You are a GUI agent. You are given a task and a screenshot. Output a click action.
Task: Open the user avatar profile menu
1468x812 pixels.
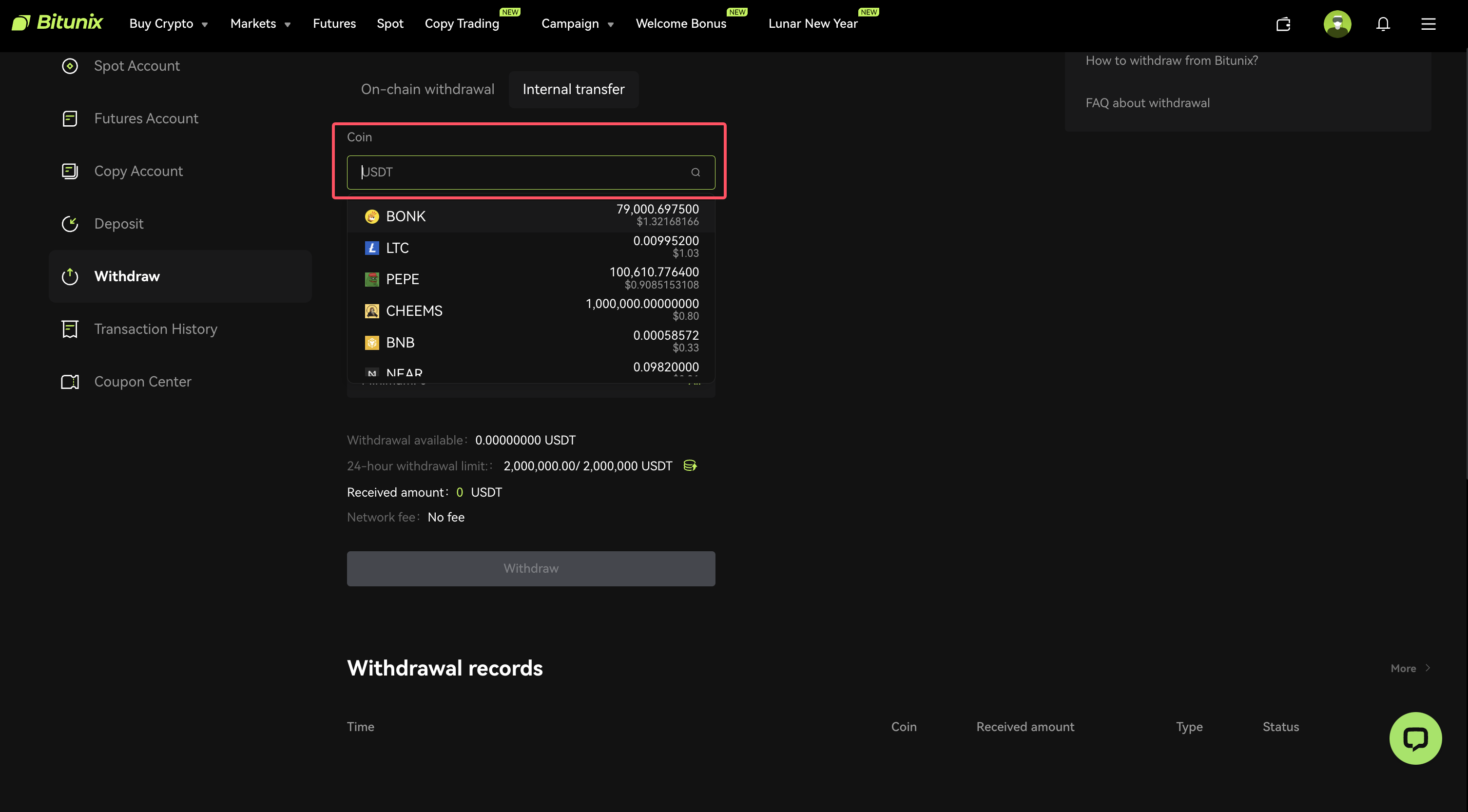click(1337, 24)
